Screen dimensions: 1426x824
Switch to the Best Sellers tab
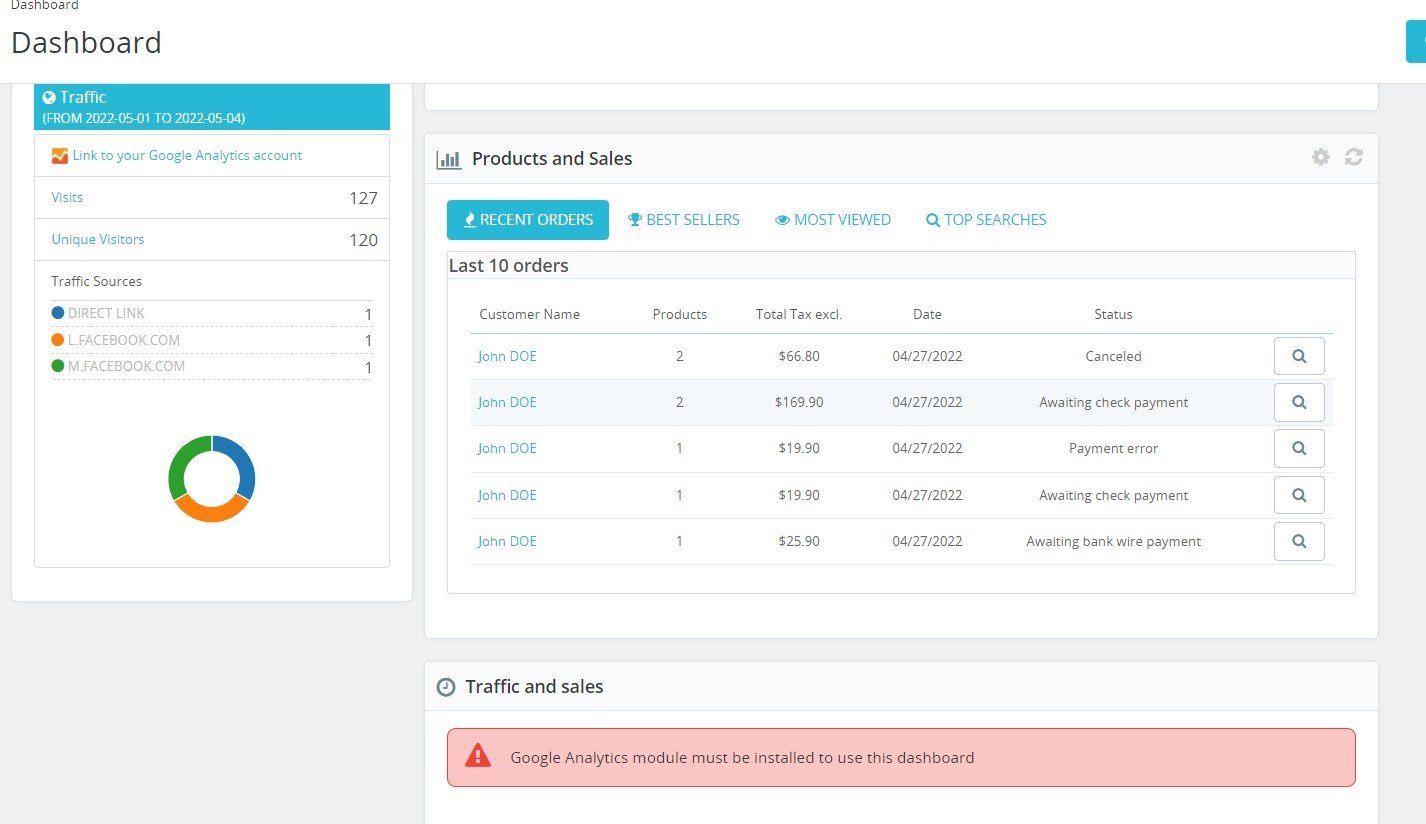click(x=684, y=220)
